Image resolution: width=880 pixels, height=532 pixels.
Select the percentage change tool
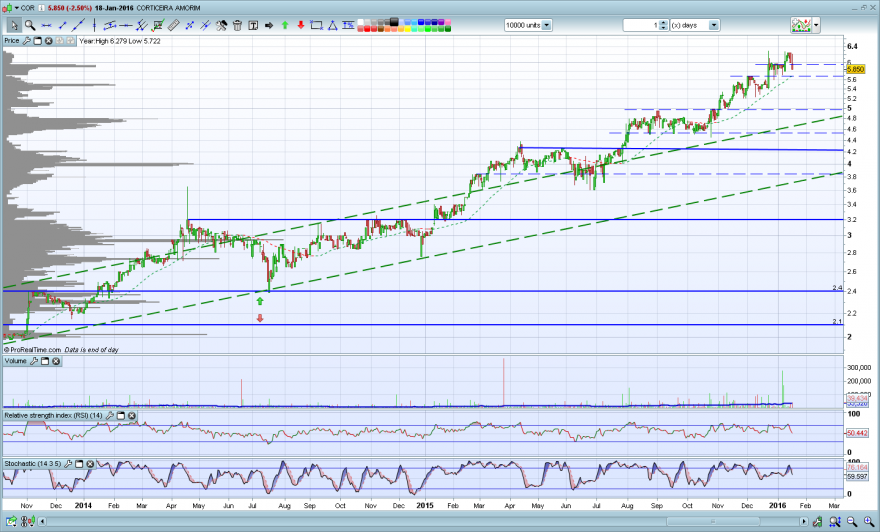(348, 25)
